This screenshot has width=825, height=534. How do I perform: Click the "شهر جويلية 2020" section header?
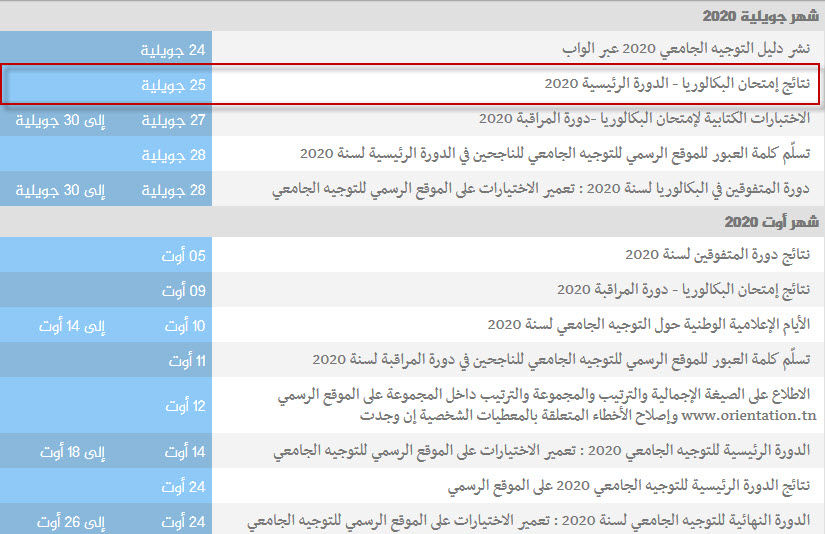(760, 16)
